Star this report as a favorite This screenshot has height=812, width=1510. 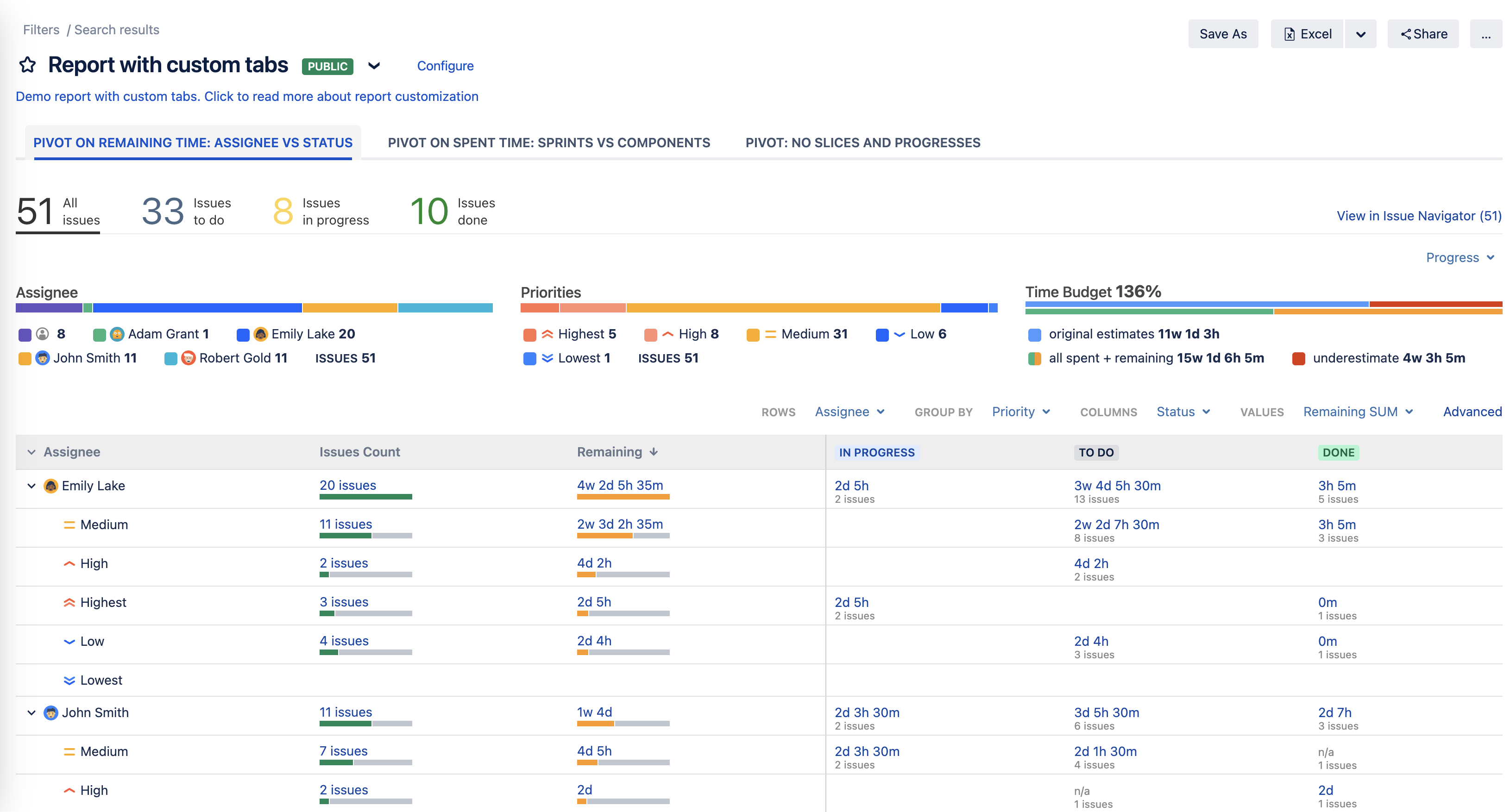[x=27, y=65]
